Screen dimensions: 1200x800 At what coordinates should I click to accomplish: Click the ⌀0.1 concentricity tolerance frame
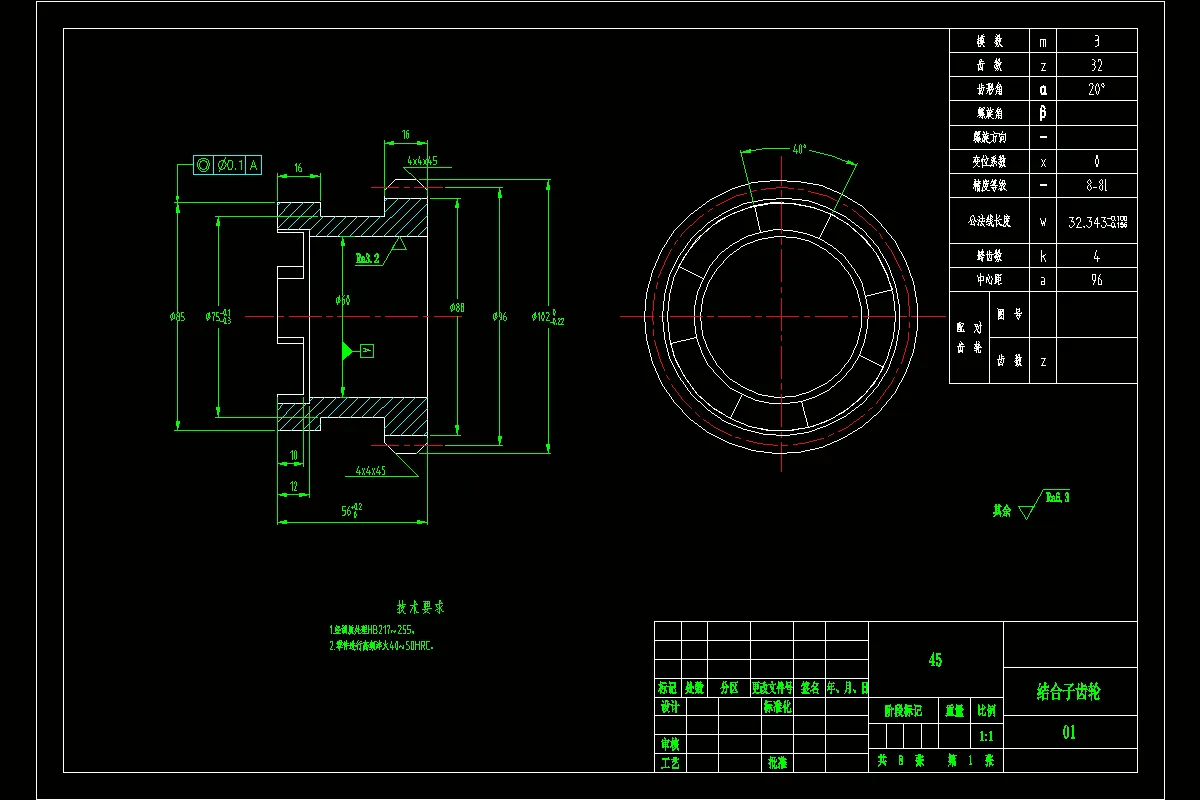[x=227, y=165]
